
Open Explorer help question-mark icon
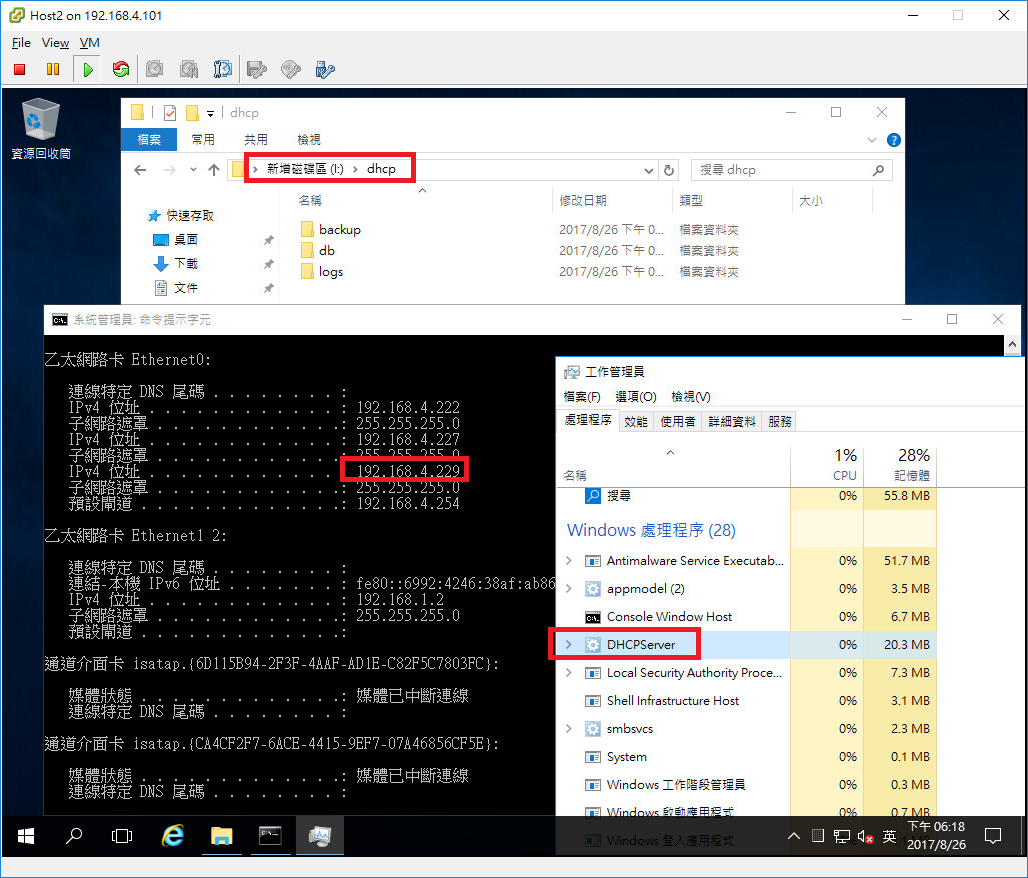point(893,140)
